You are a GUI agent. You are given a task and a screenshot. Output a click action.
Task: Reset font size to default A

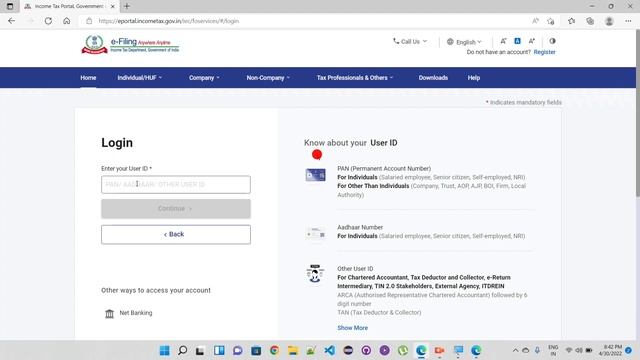point(517,41)
